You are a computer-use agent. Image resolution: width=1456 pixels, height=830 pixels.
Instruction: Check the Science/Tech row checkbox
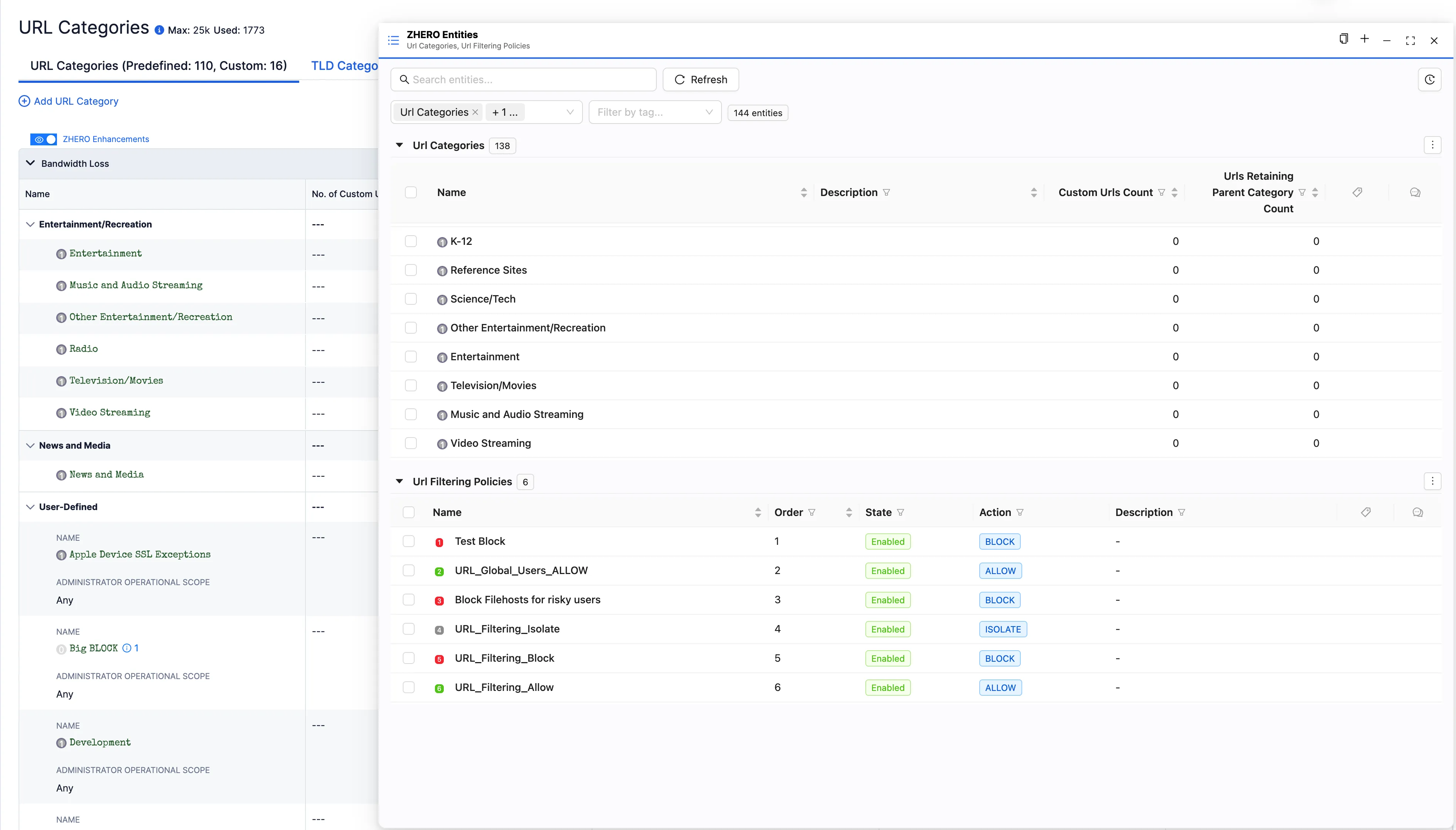(410, 299)
